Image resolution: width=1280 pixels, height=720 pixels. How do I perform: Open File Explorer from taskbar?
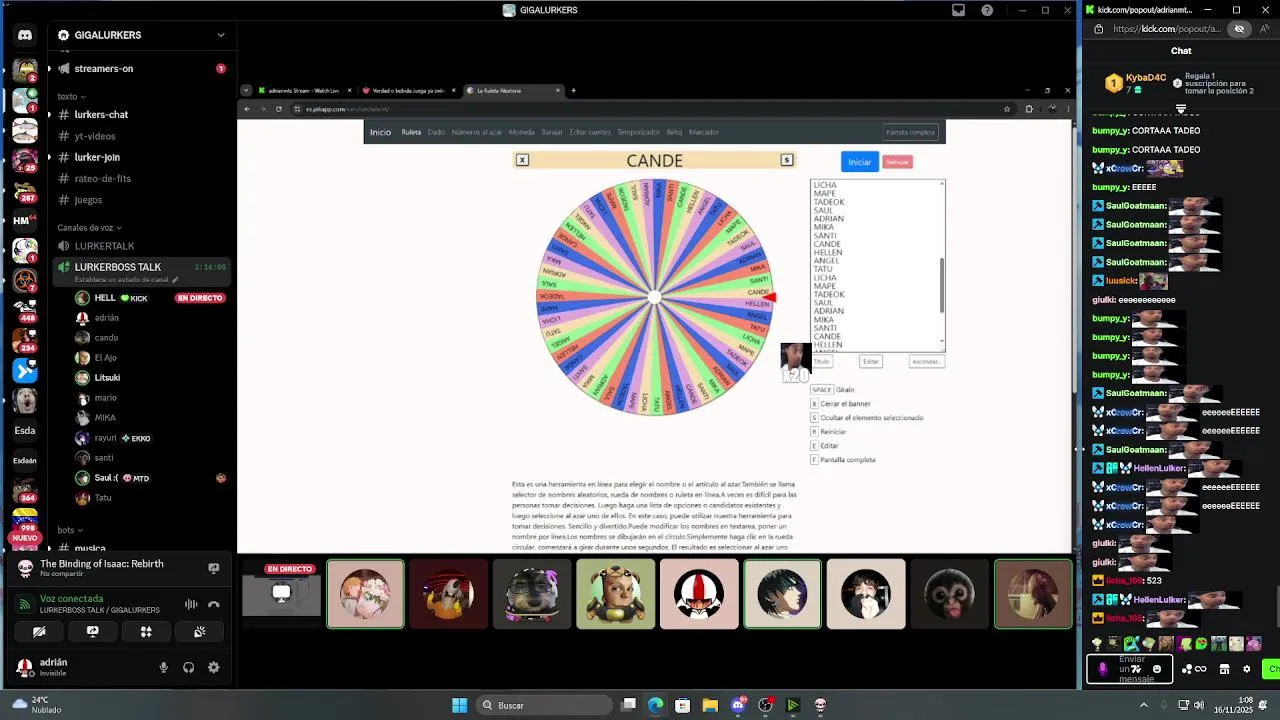(x=710, y=705)
